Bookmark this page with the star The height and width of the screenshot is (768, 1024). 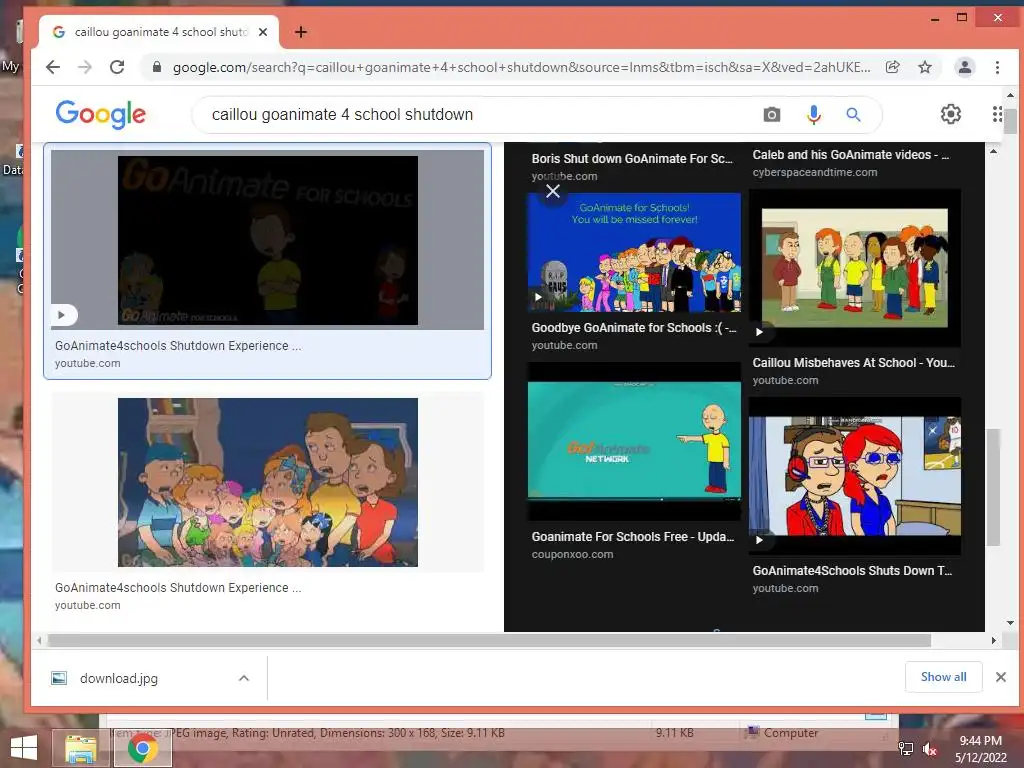[925, 67]
